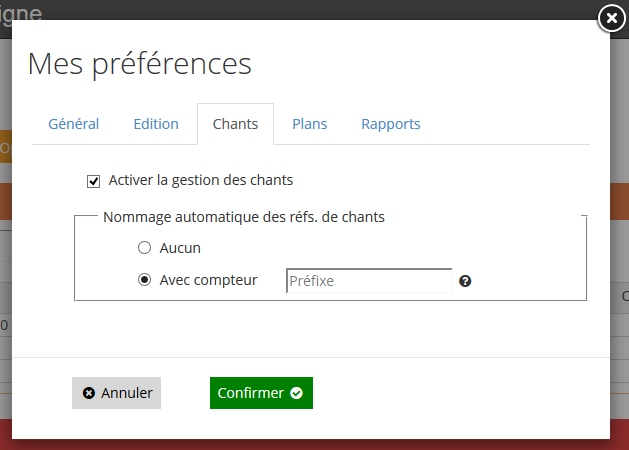Click the Aucun option label text
629x450 pixels.
click(x=181, y=248)
